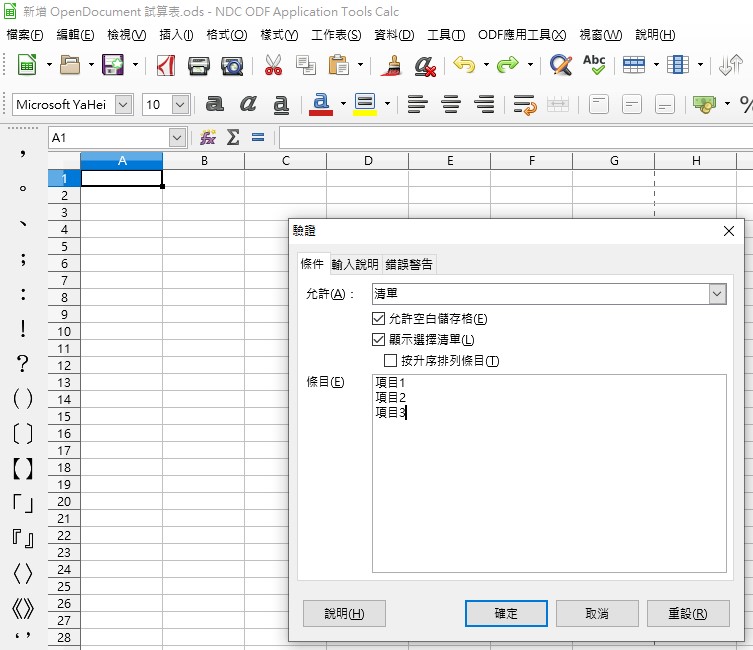The image size is (753, 650).
Task: Insert Sum with the sigma icon
Action: tap(233, 138)
